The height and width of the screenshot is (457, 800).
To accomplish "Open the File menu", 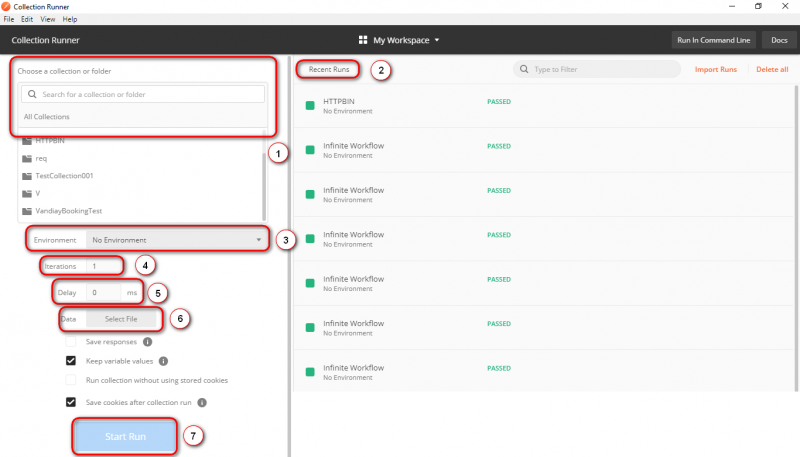I will (10, 19).
